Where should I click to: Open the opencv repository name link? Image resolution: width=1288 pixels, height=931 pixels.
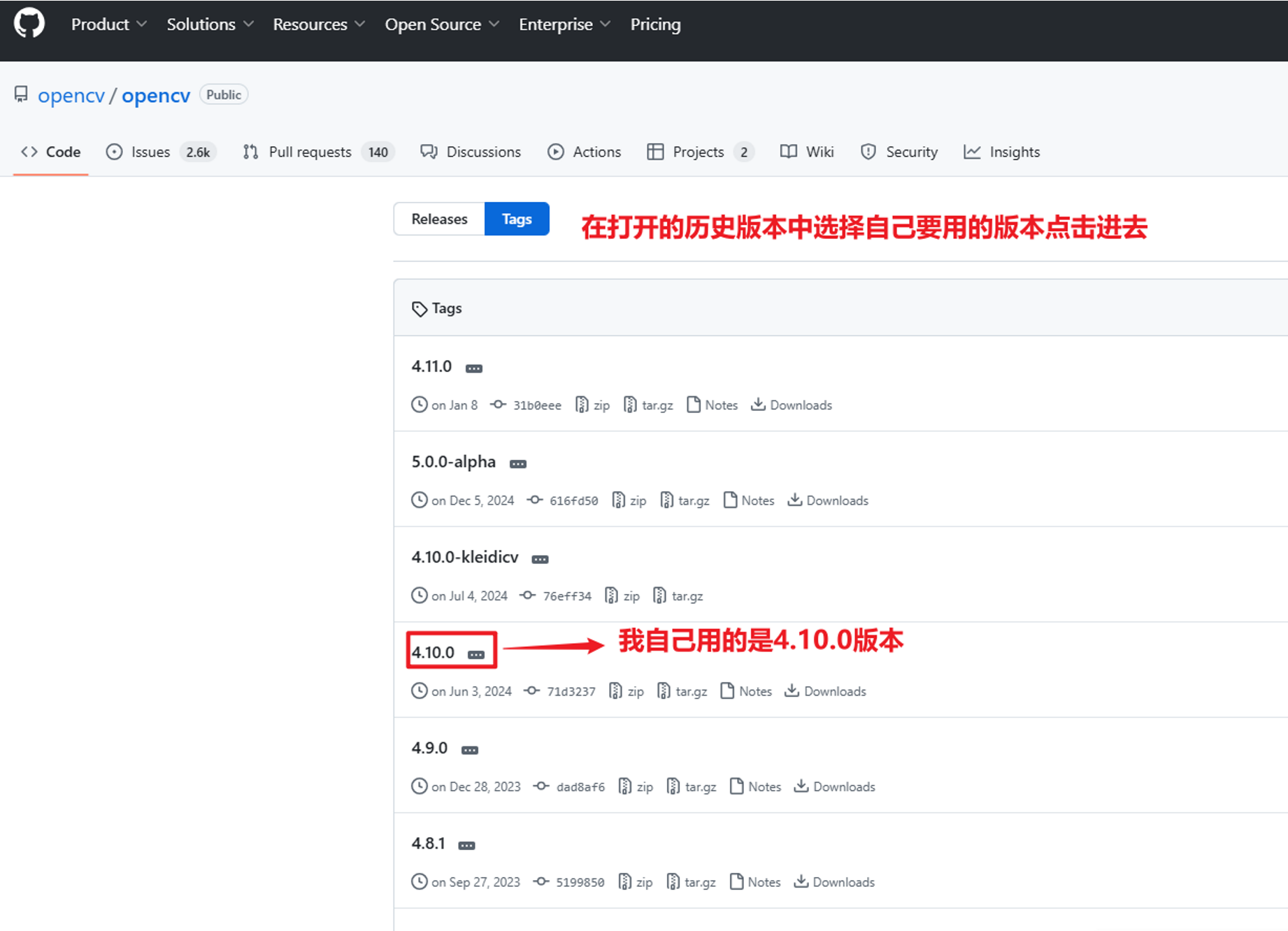(156, 95)
